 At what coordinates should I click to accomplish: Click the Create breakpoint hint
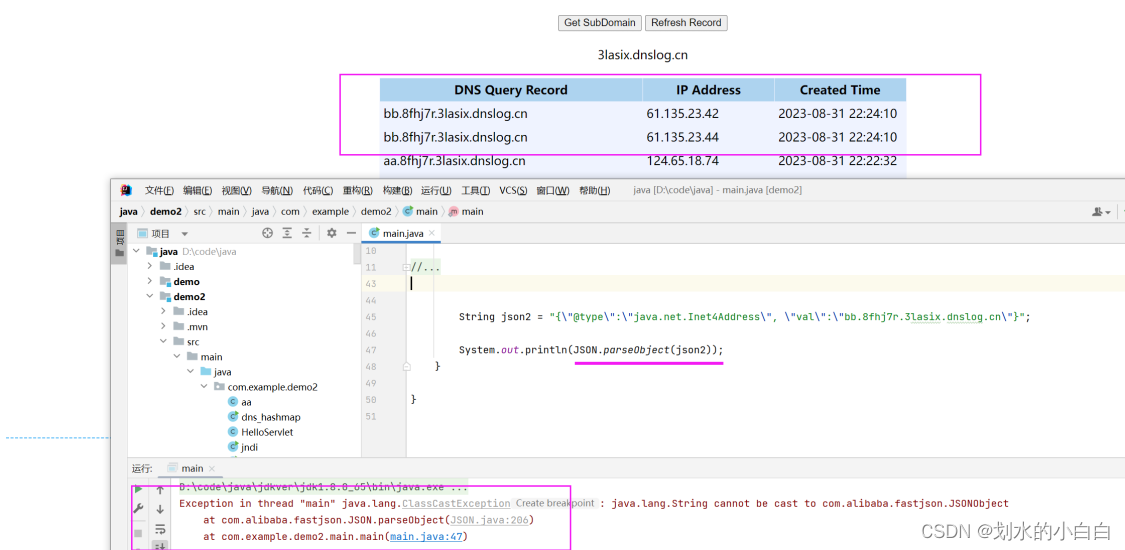click(555, 503)
